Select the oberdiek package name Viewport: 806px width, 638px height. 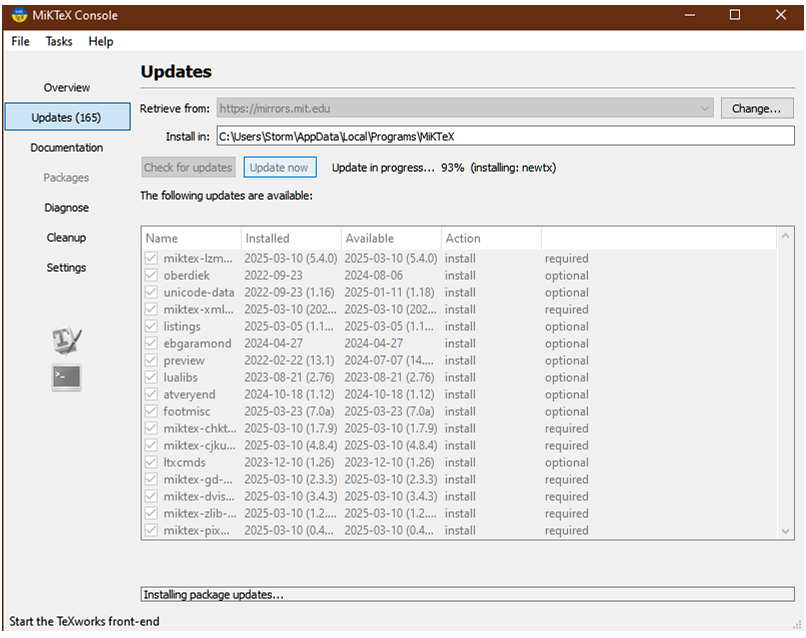(186, 276)
